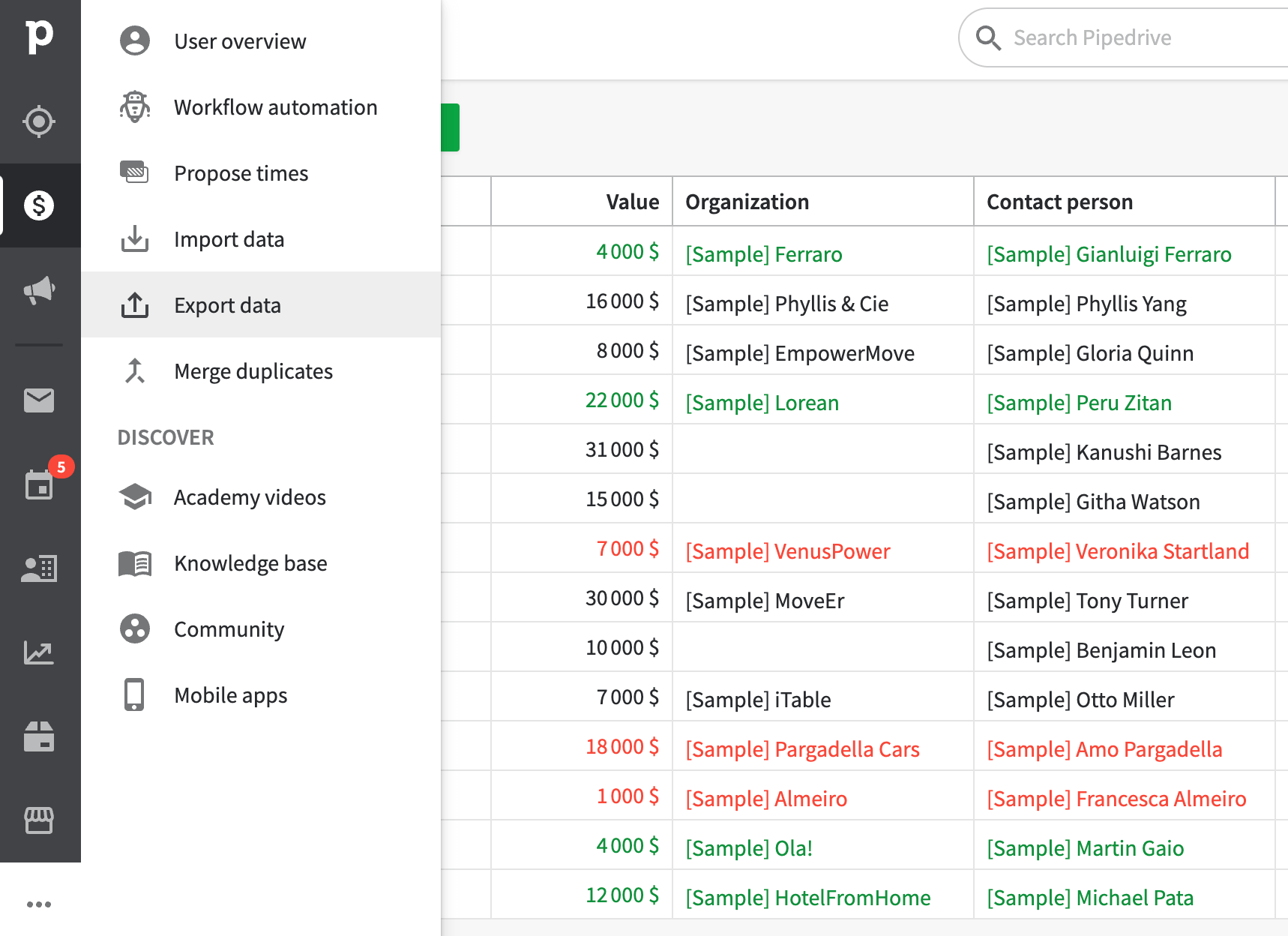Choose Merge duplicates menu entry
Viewport: 1288px width, 936px height.
pyautogui.click(x=253, y=370)
